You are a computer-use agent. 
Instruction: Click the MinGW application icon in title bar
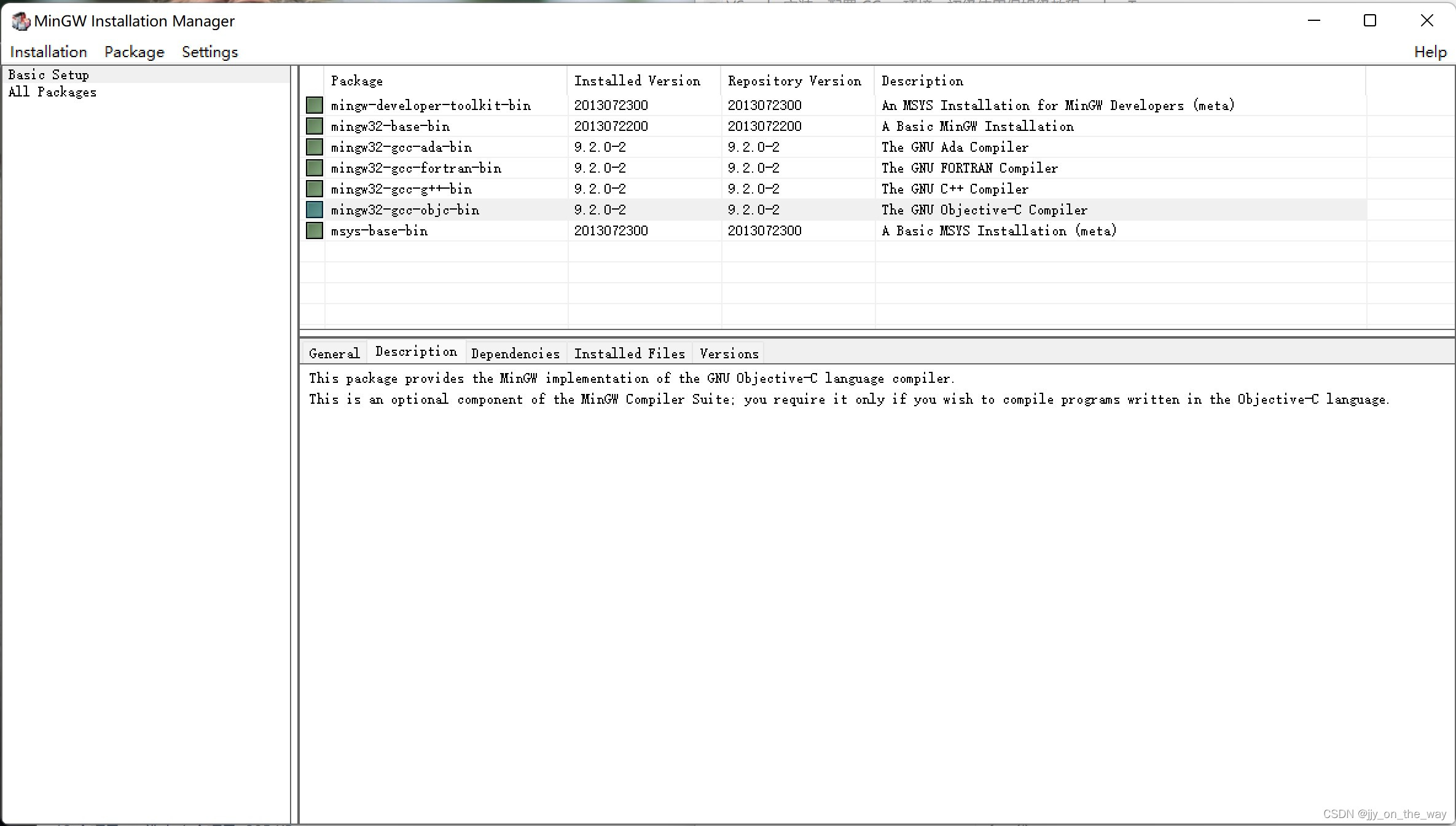[x=20, y=22]
